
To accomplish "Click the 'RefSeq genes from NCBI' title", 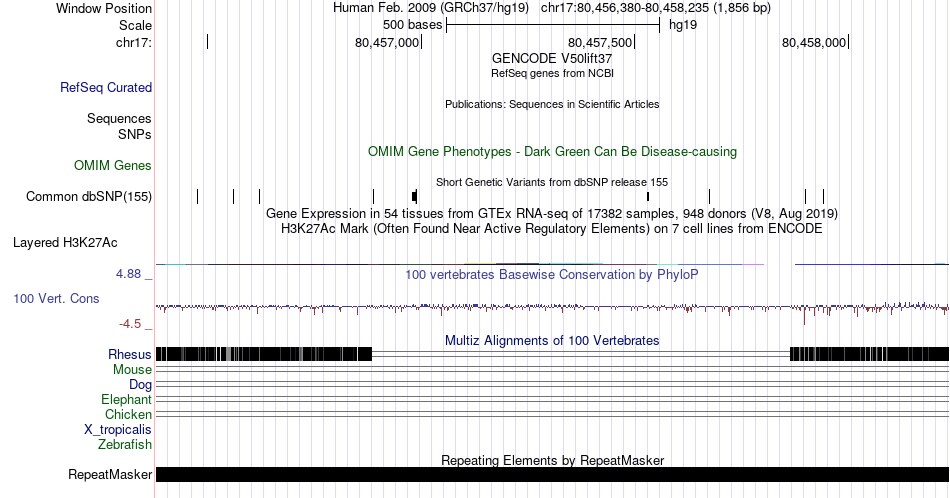I will coord(552,73).
